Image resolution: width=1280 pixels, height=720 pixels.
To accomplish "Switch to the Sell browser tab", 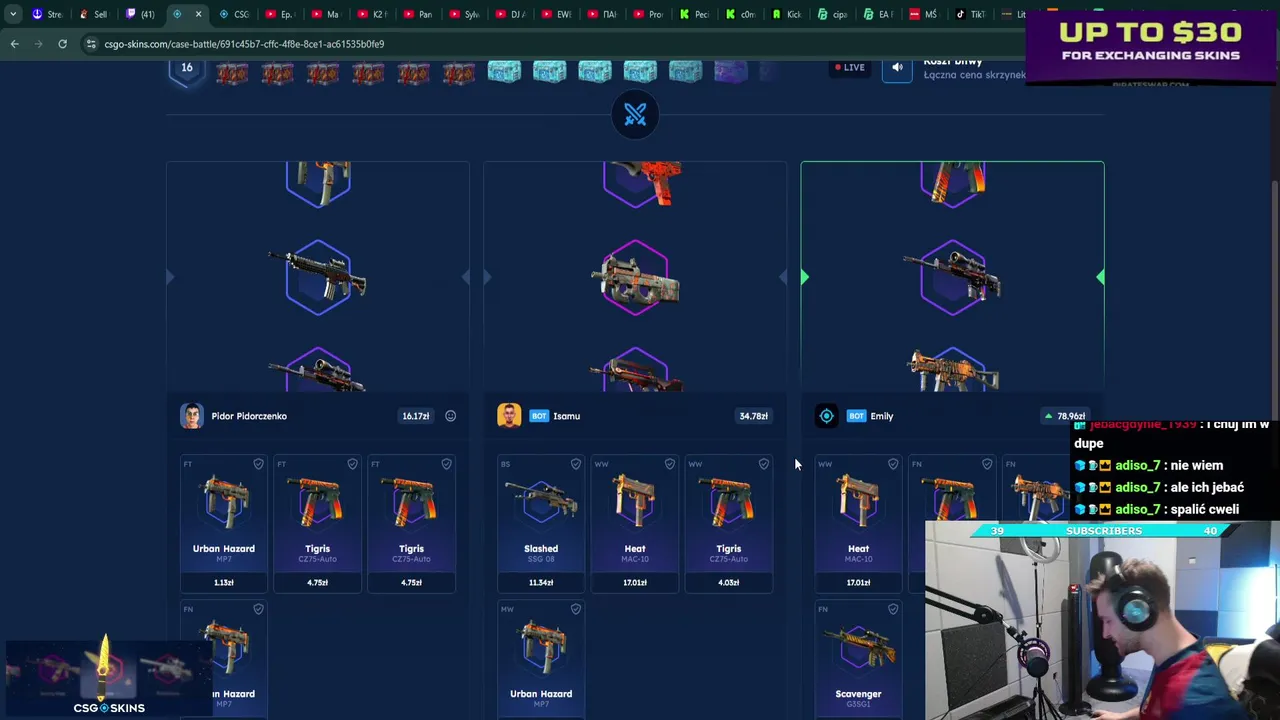I will click(93, 14).
